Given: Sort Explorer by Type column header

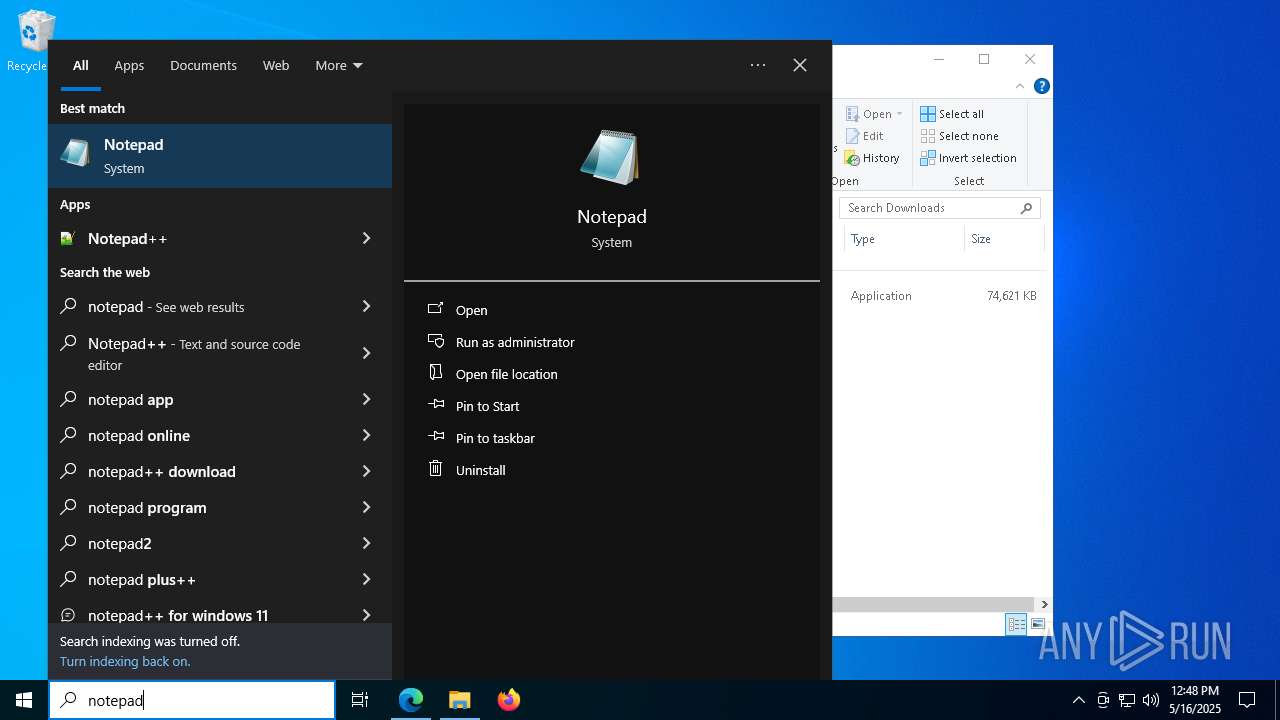Looking at the screenshot, I should point(863,239).
